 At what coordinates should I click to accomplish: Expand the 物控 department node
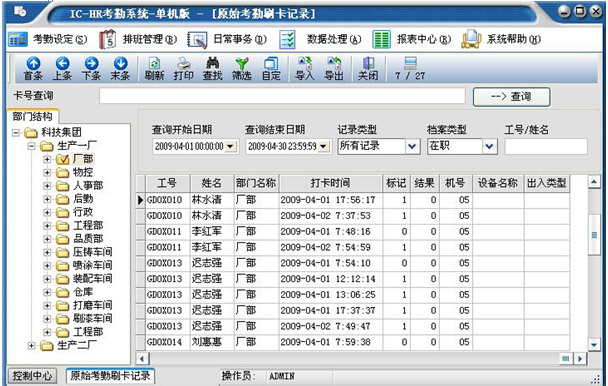point(47,172)
